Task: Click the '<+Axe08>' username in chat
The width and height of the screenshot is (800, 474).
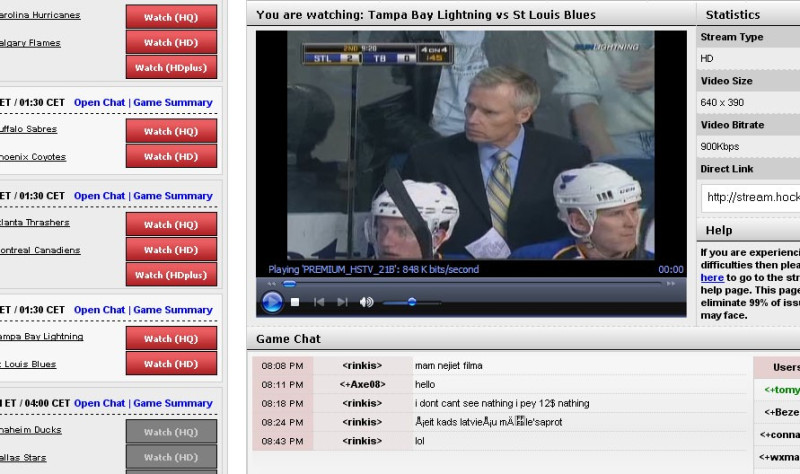Action: pyautogui.click(x=362, y=384)
